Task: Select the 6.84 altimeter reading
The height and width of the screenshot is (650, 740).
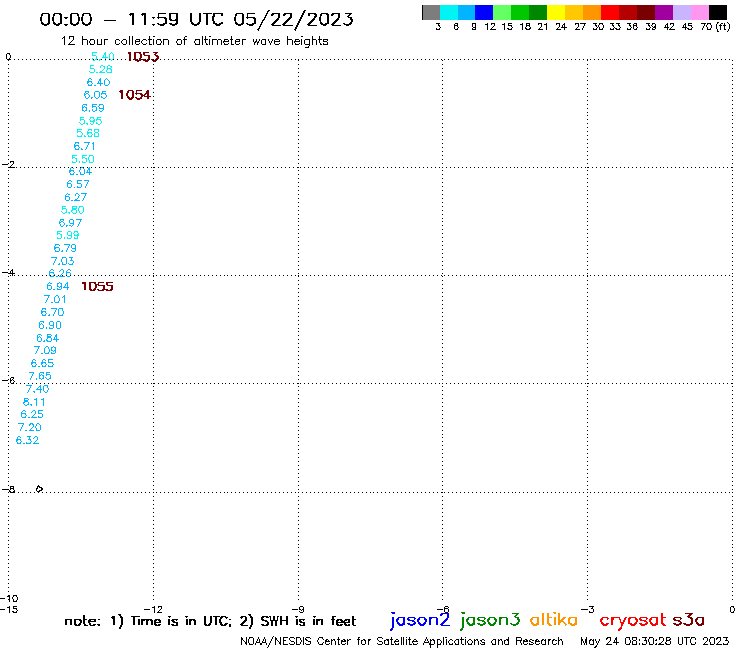Action: pos(48,338)
